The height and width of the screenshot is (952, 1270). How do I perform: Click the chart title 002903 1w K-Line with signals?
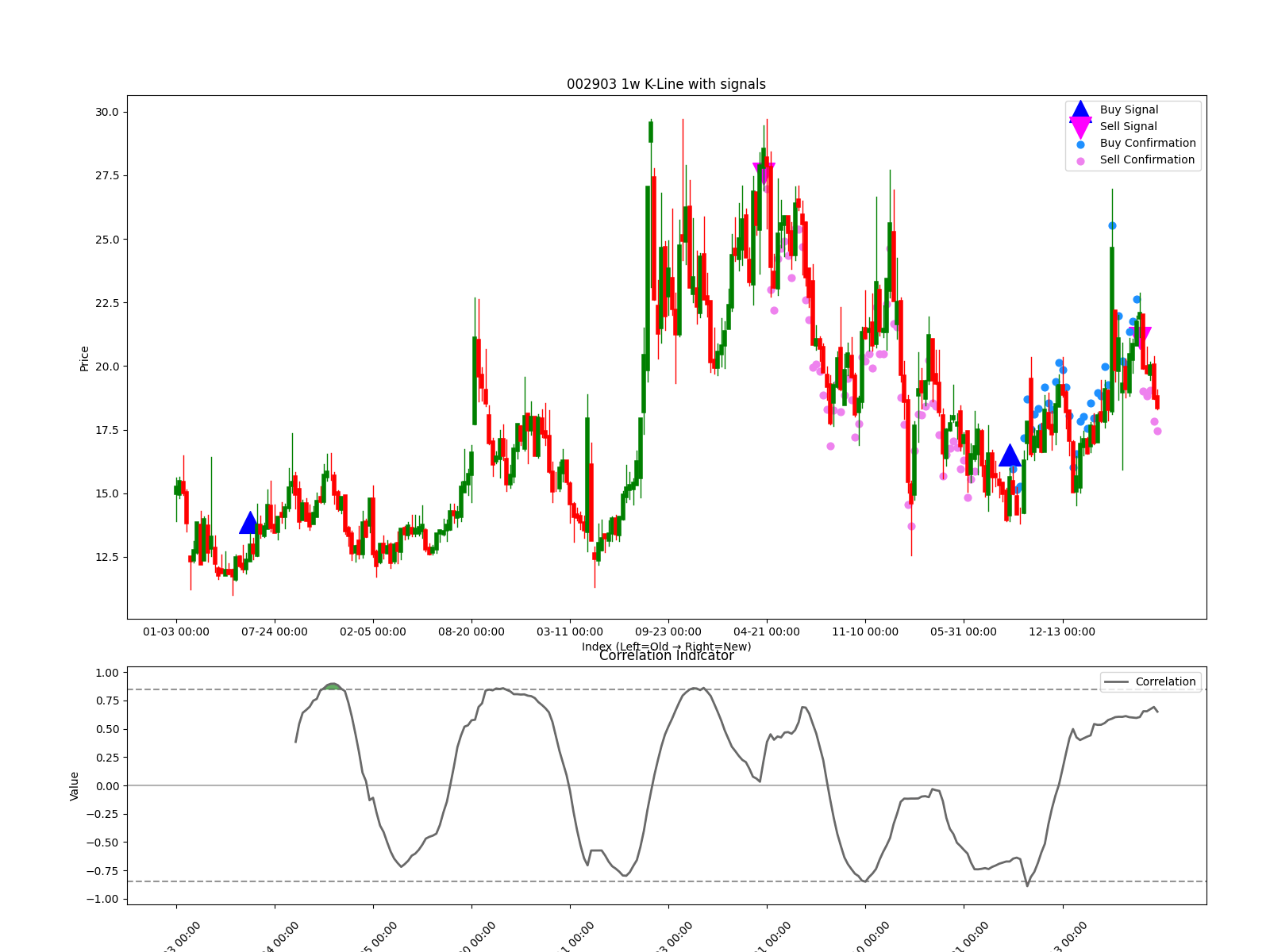[x=666, y=84]
